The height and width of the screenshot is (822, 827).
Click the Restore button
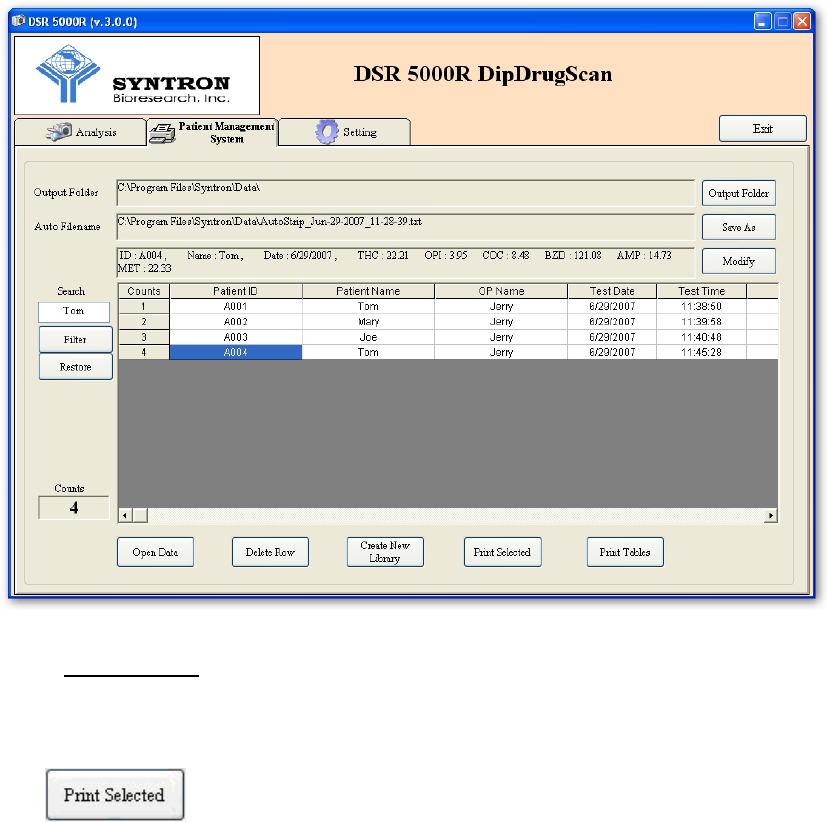click(x=75, y=367)
